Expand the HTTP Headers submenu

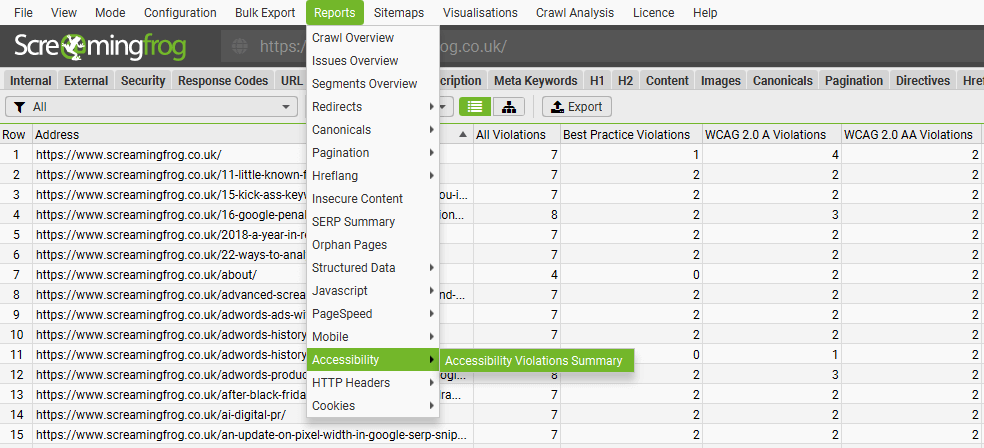click(373, 383)
